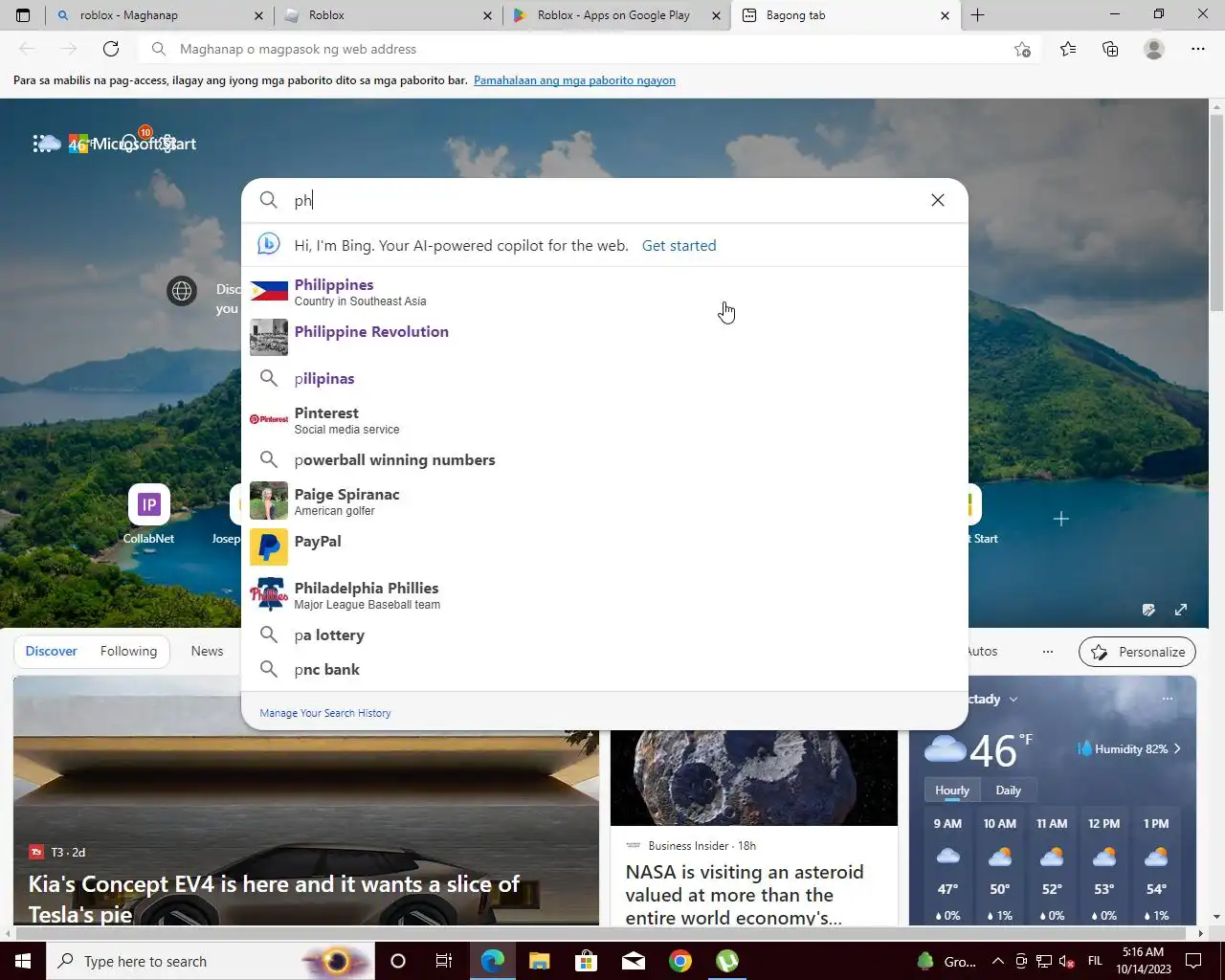Click the Bing copilot logo icon

(x=269, y=245)
